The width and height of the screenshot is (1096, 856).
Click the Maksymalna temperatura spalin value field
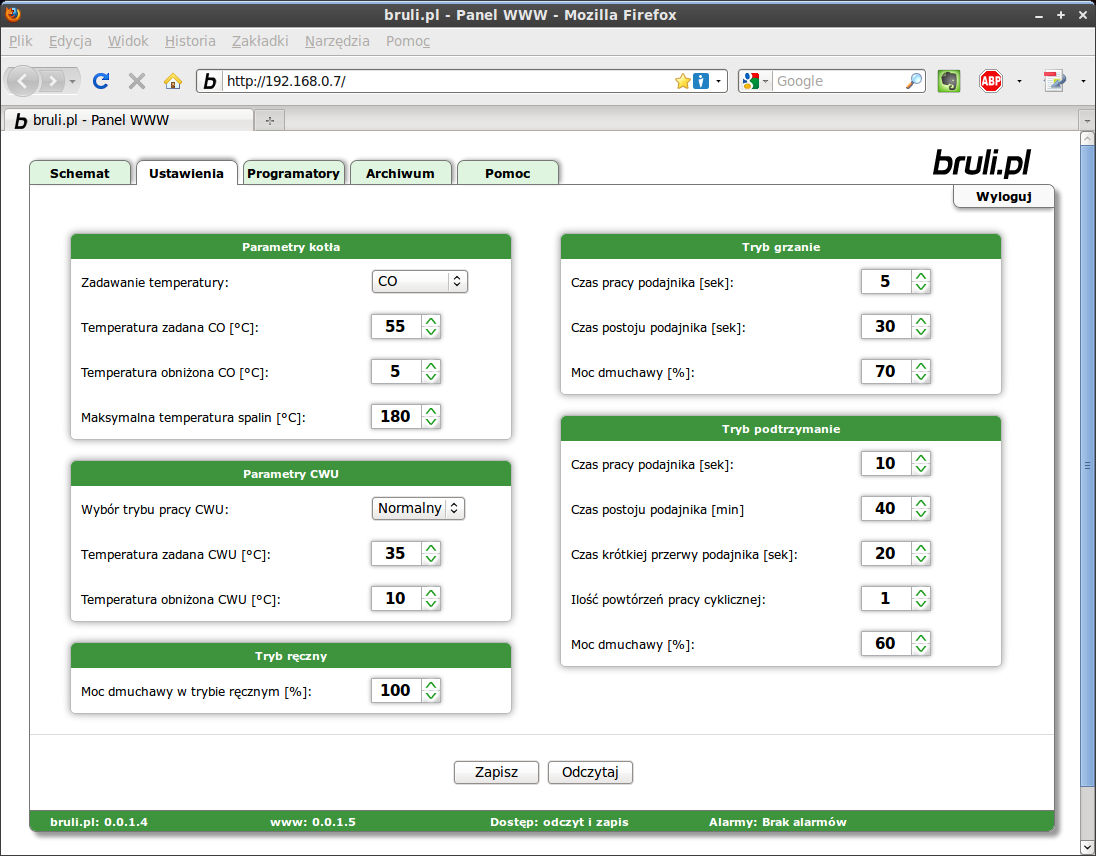(x=396, y=416)
